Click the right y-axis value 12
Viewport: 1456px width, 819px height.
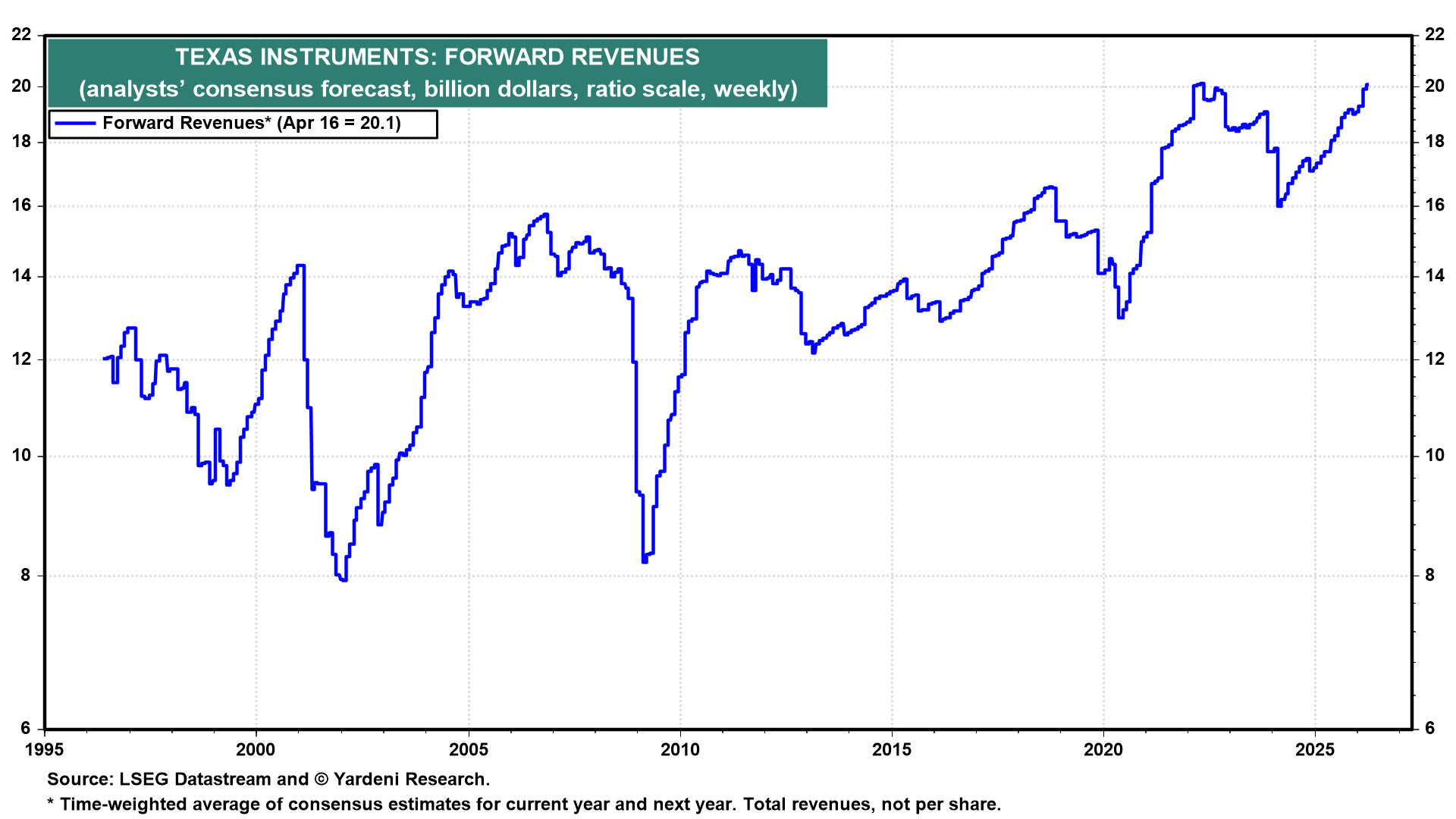(1434, 359)
